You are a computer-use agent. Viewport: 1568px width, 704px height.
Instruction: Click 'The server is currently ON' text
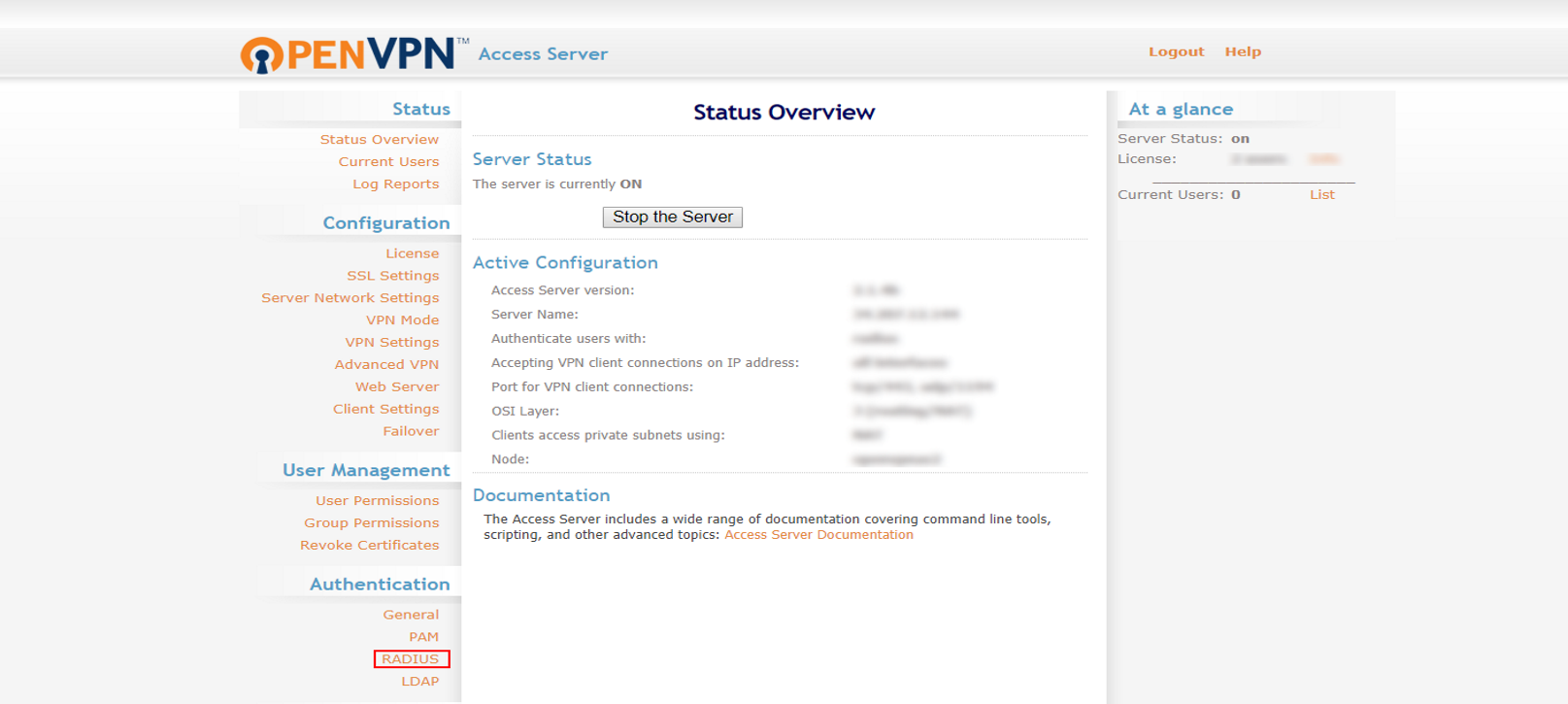coord(557,184)
